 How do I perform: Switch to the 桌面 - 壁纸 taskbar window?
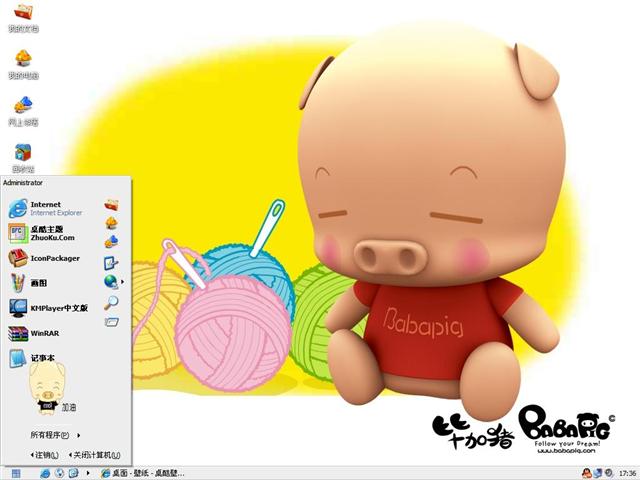142,473
